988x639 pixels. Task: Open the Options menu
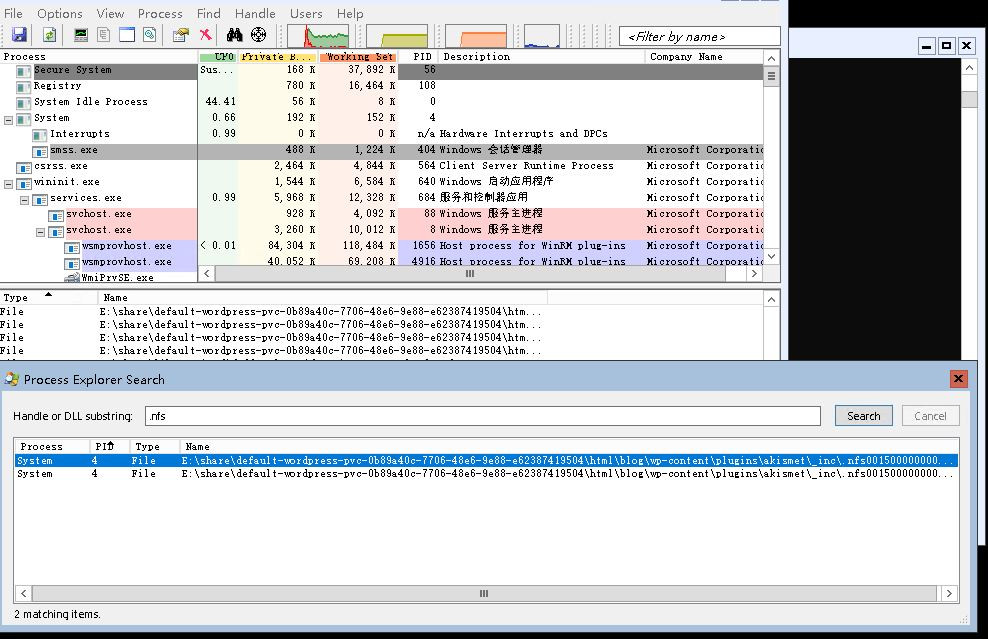click(x=60, y=13)
